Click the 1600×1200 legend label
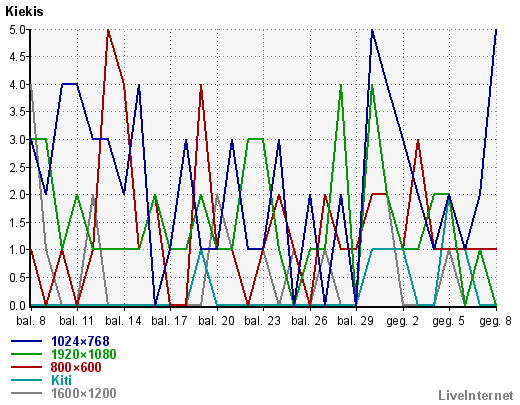The width and height of the screenshot is (520, 405). coord(84,393)
